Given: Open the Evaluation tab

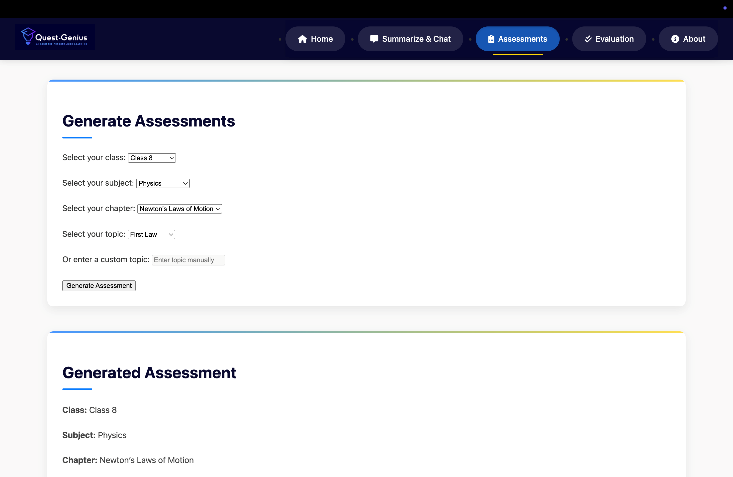Looking at the screenshot, I should coord(614,39).
